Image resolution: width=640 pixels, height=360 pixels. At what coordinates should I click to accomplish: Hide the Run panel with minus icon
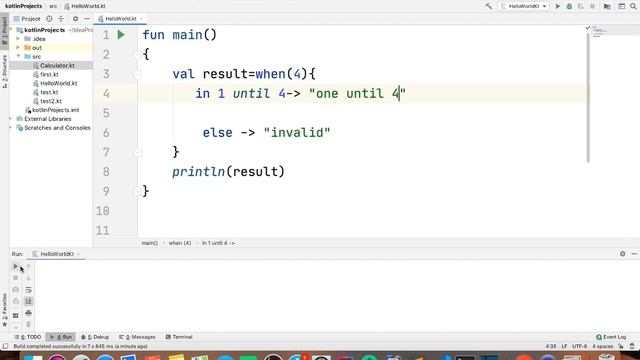coord(634,253)
